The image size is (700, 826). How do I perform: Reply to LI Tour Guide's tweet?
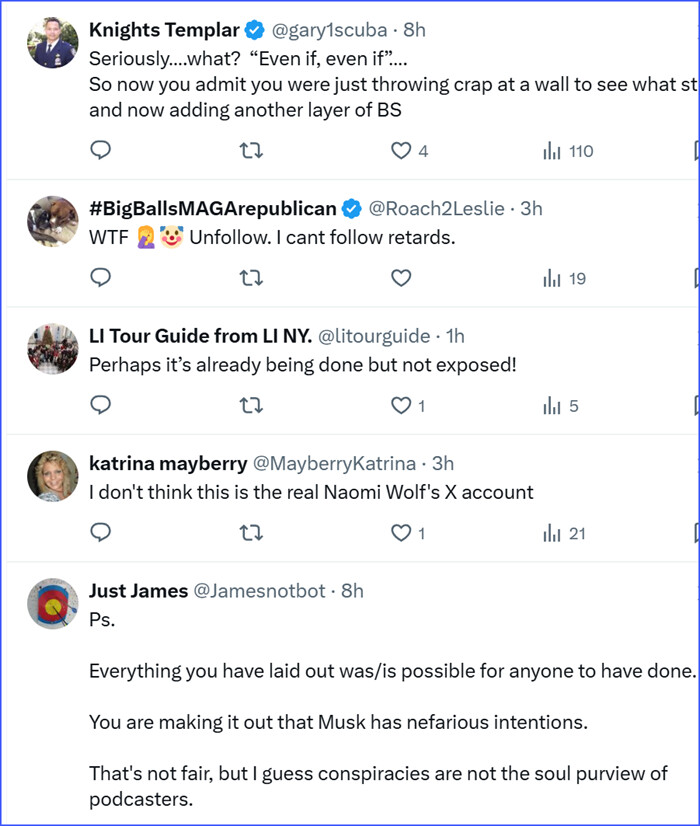(101, 406)
